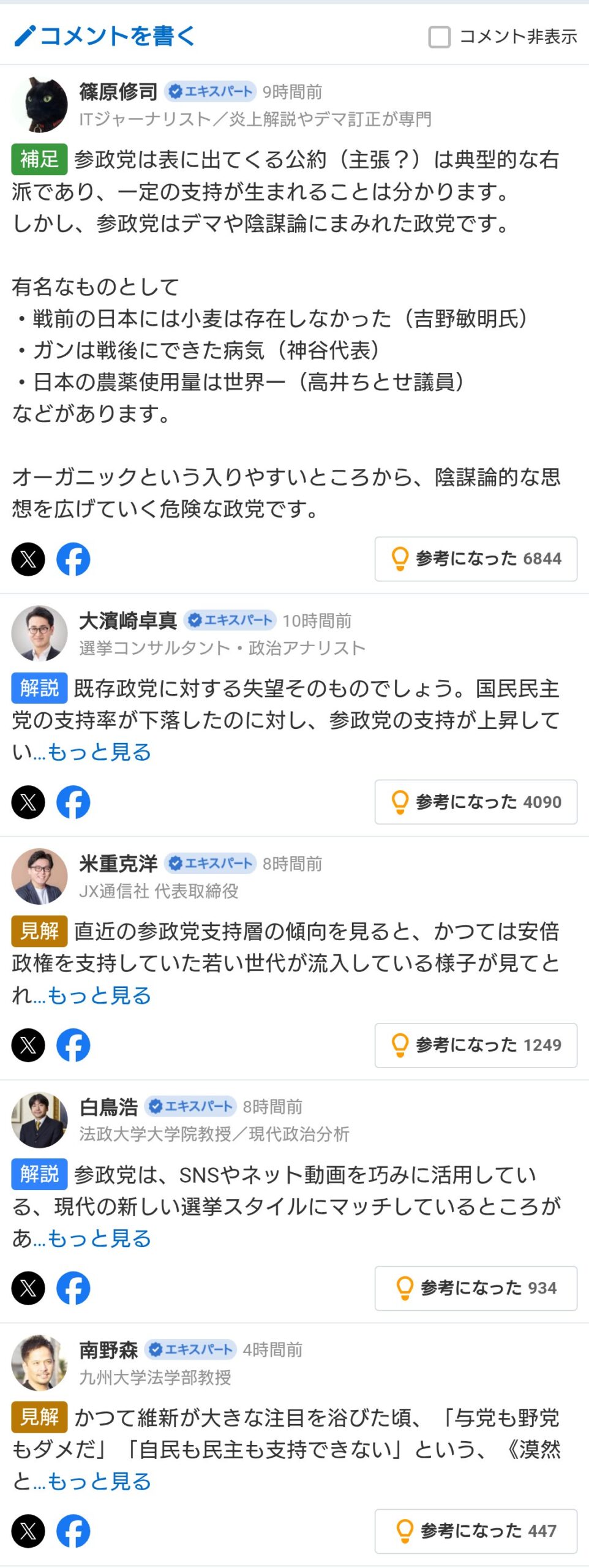The width and height of the screenshot is (589, 1568).
Task: Open 篠原修司's profile name link
Action: 118,92
